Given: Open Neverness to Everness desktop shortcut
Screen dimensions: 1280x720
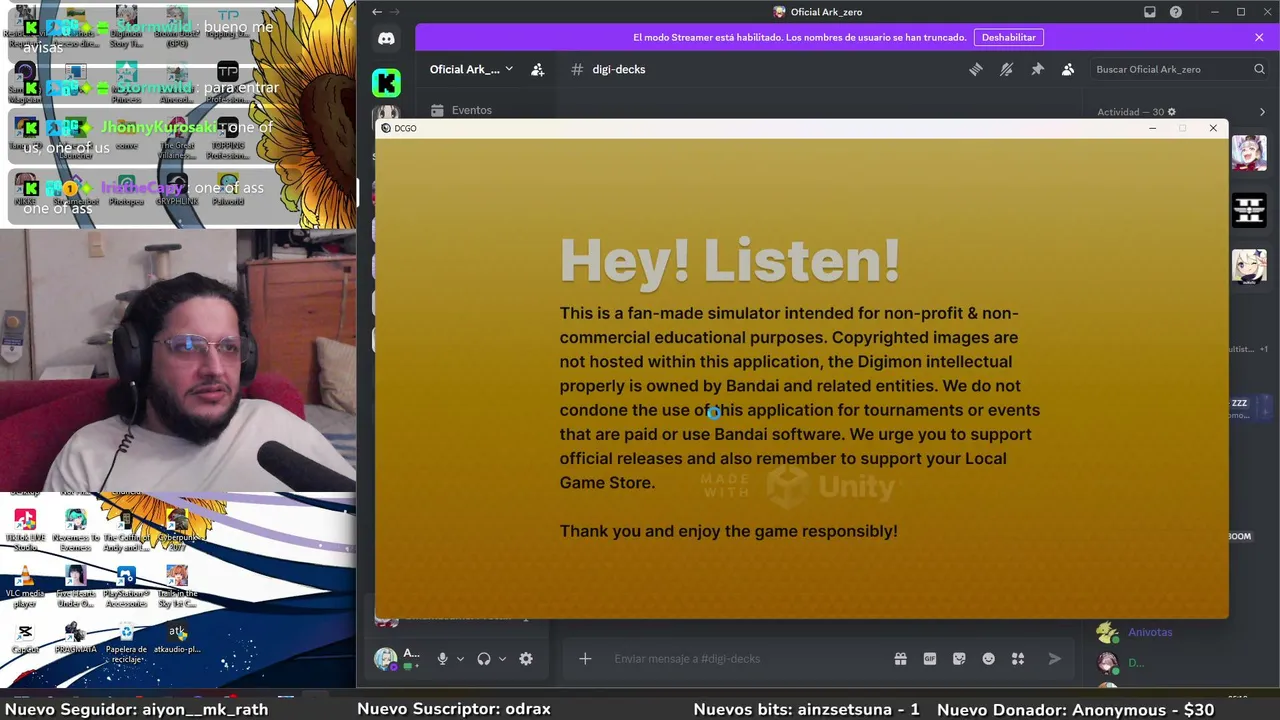Looking at the screenshot, I should click(75, 530).
